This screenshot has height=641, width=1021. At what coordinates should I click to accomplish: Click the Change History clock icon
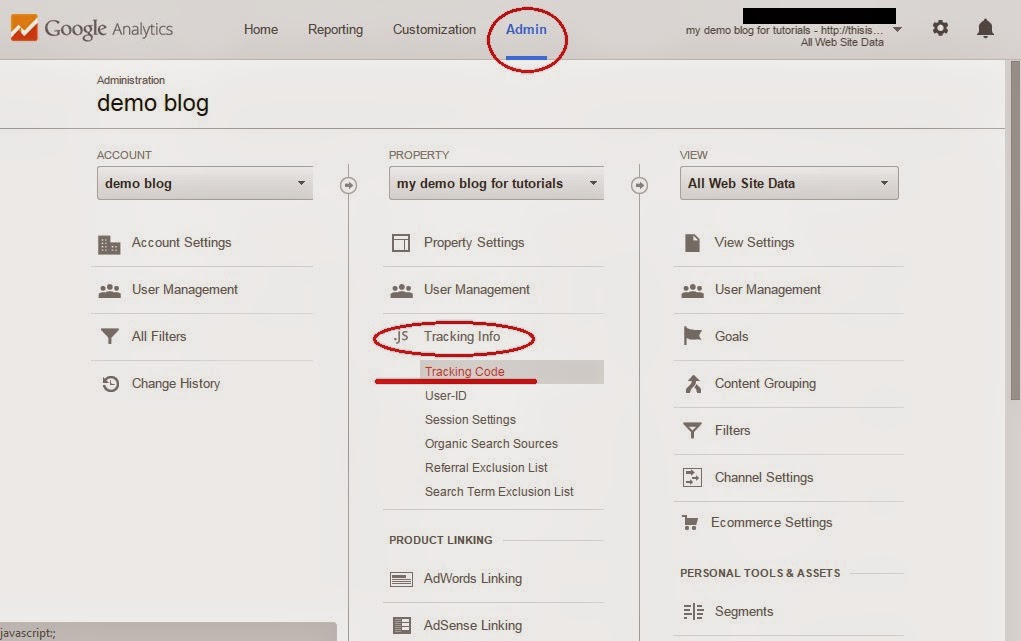pyautogui.click(x=111, y=384)
